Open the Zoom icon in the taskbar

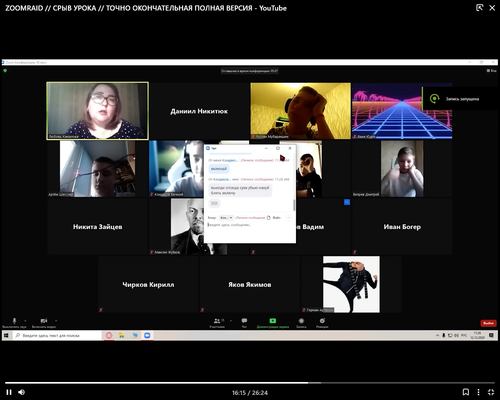coord(147,335)
